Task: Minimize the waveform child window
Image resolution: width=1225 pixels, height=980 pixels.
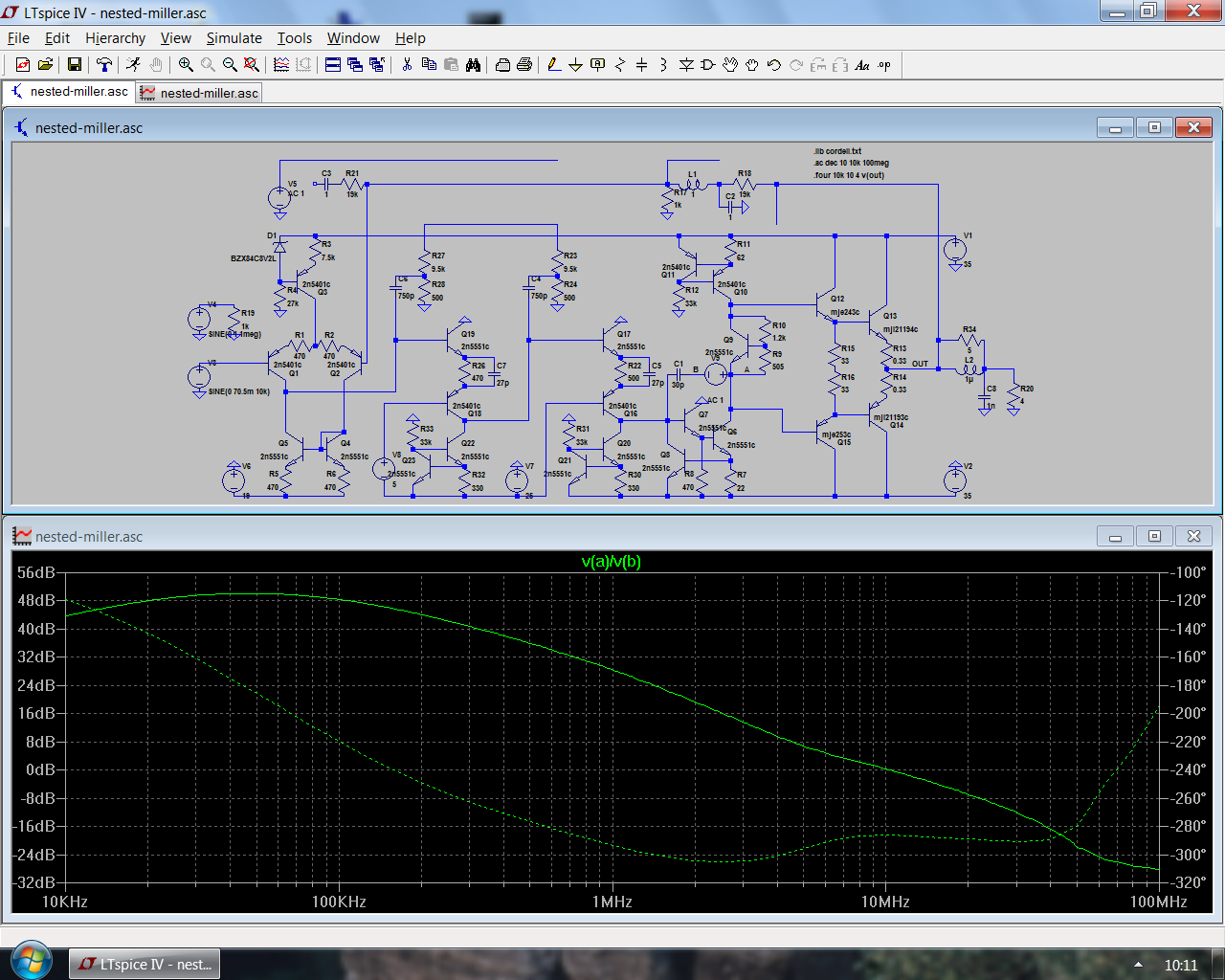Action: pos(1115,536)
